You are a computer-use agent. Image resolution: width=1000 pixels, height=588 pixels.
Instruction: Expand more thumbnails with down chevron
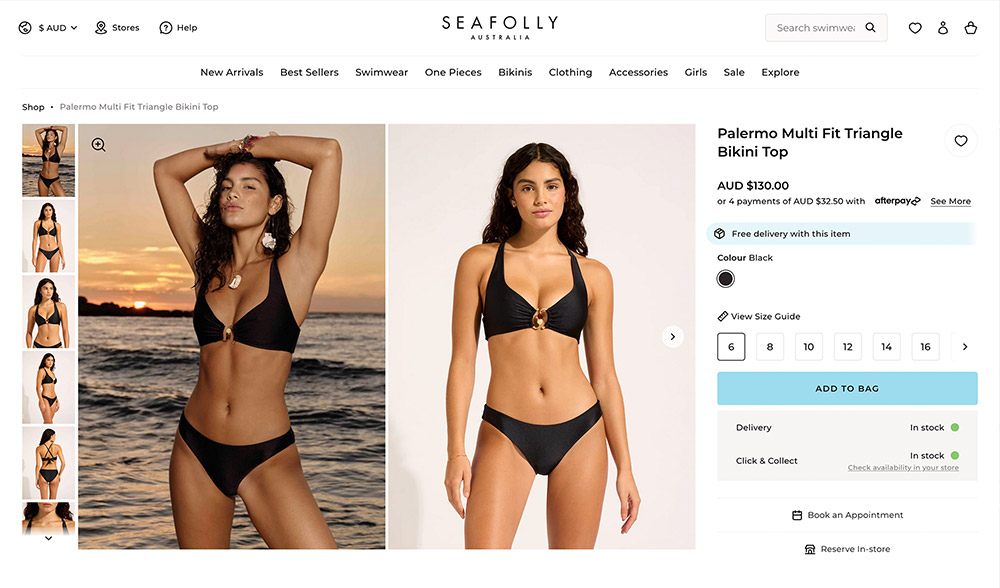(48, 538)
